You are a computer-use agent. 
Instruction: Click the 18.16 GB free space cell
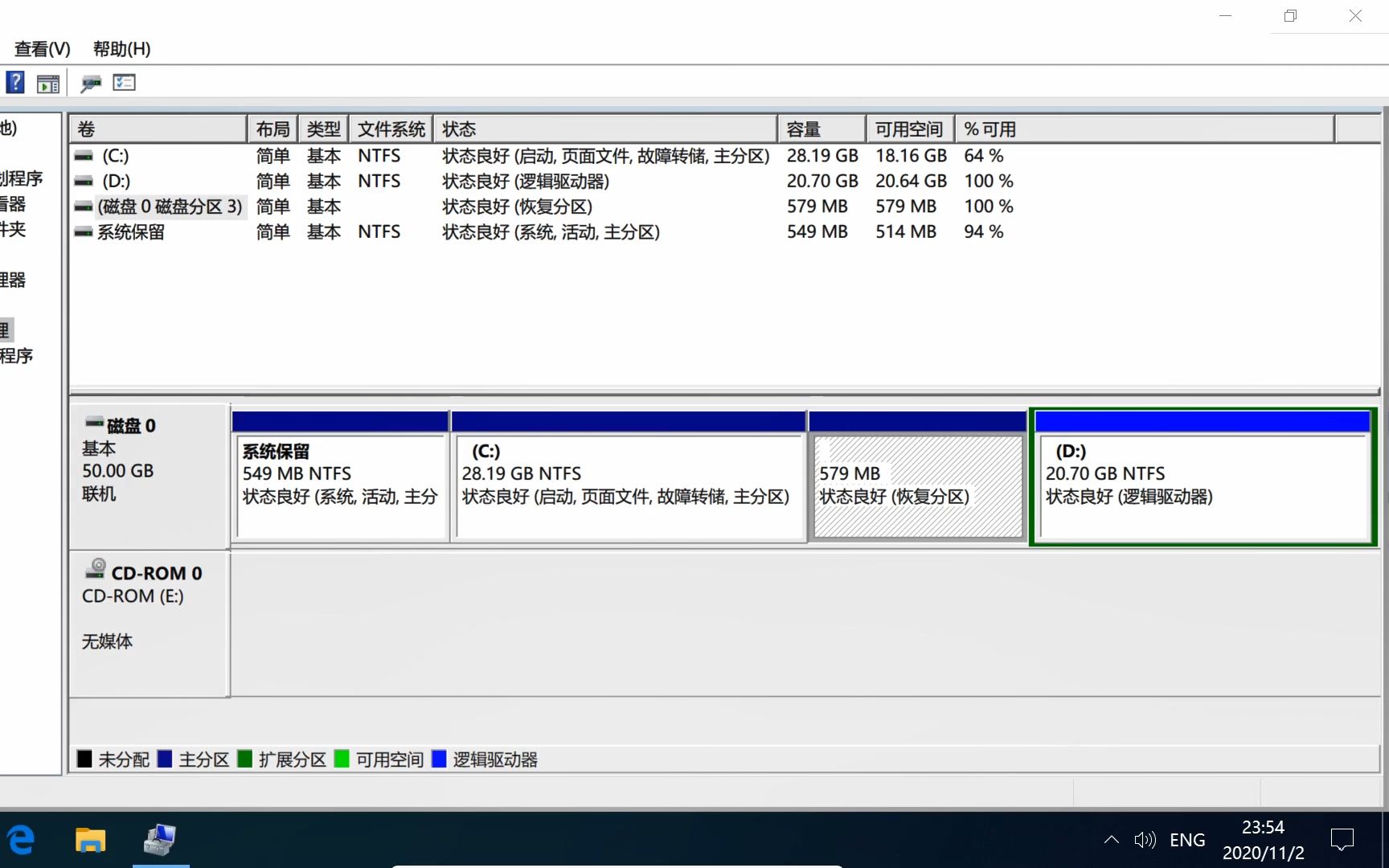coord(911,156)
